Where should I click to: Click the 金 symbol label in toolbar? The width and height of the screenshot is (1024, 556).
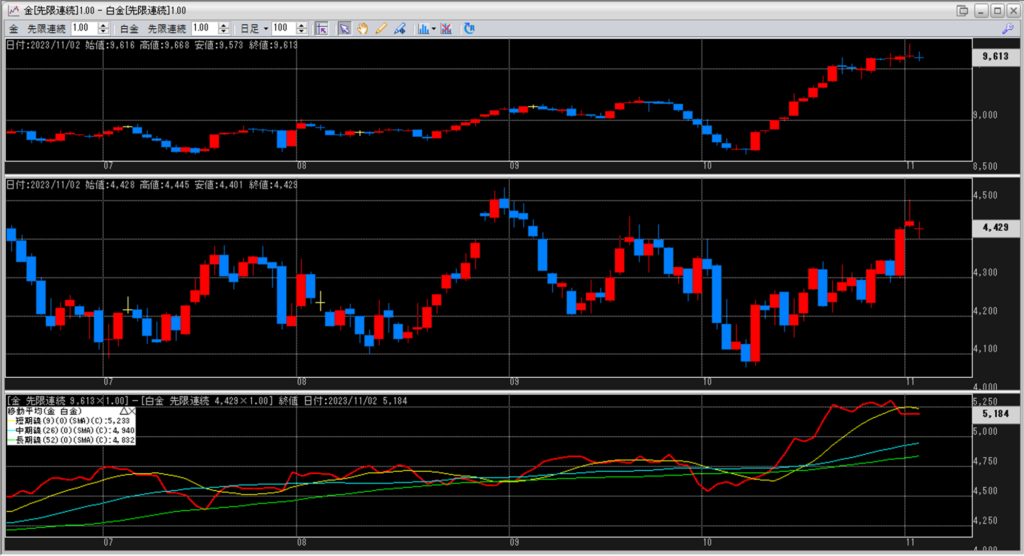coord(13,28)
